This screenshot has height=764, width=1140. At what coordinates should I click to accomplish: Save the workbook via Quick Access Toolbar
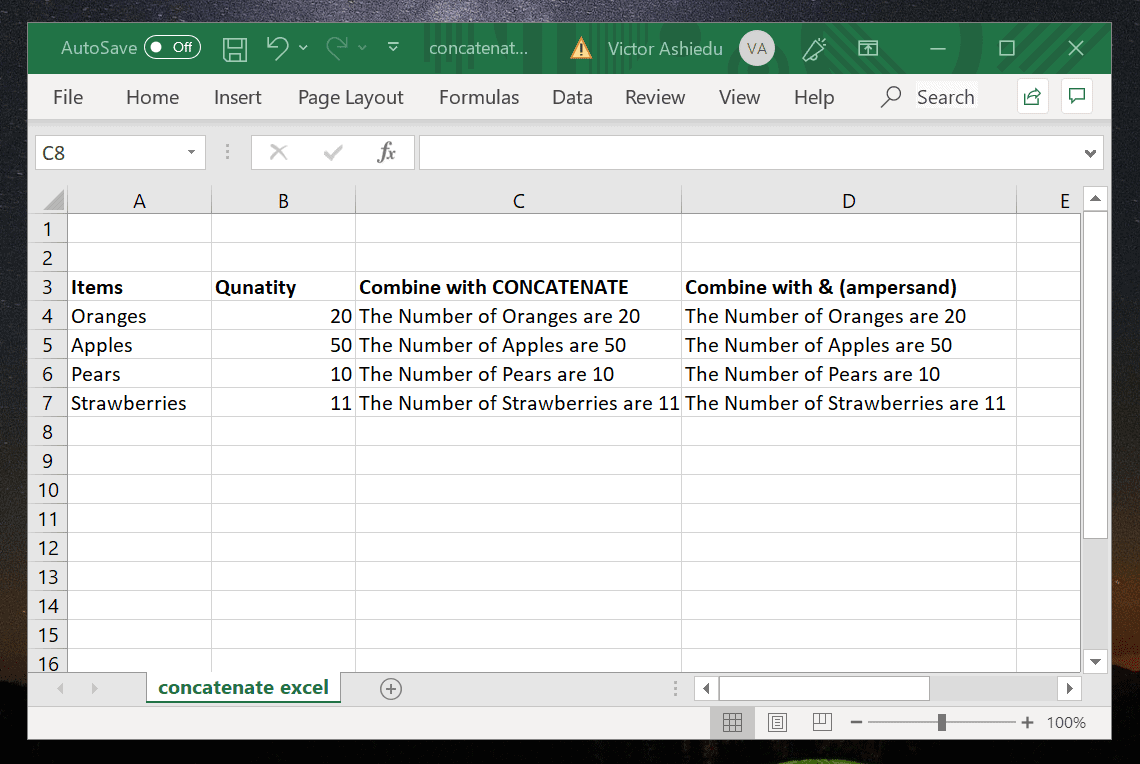pyautogui.click(x=235, y=48)
